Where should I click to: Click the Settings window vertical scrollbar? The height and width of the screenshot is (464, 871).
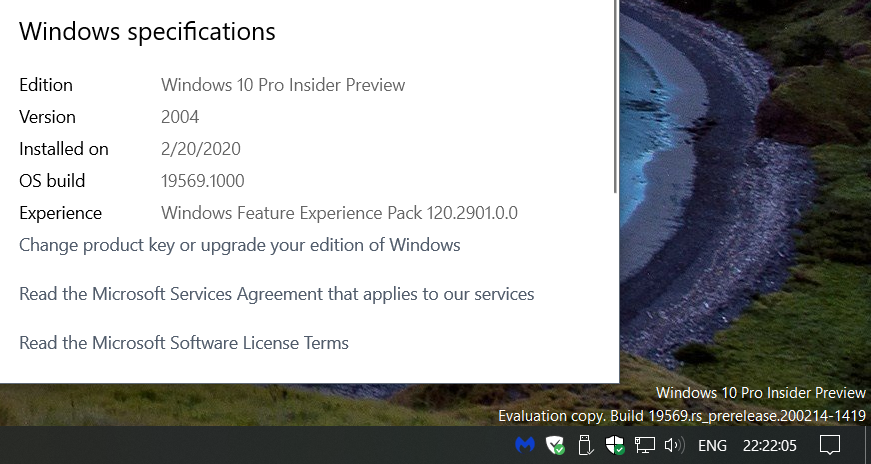pos(615,96)
